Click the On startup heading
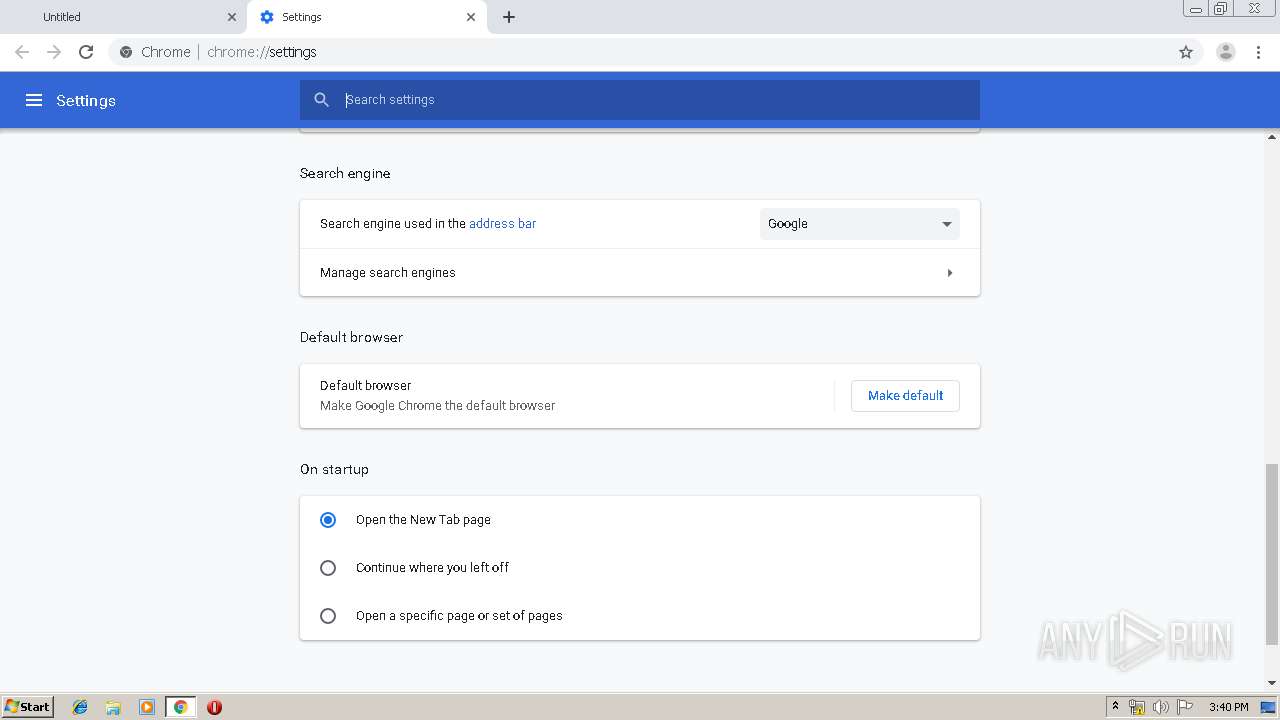 click(x=334, y=469)
